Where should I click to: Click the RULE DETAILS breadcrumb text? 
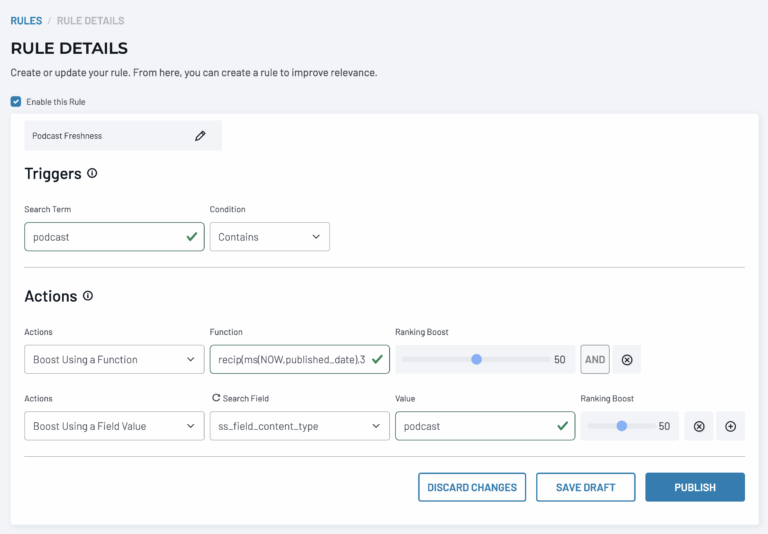coord(91,21)
